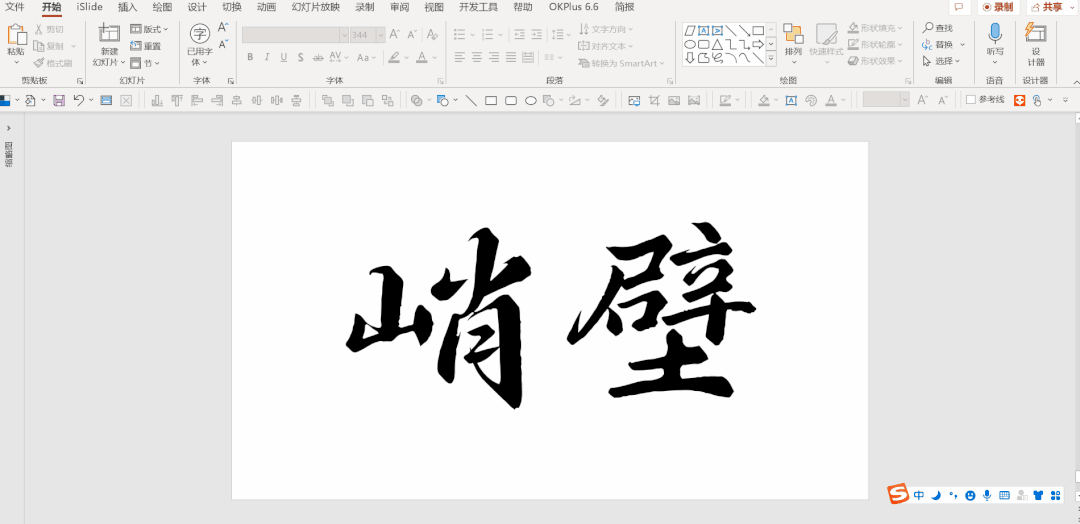Toggle strikethrough formatting
The image size is (1080, 524).
pos(318,57)
